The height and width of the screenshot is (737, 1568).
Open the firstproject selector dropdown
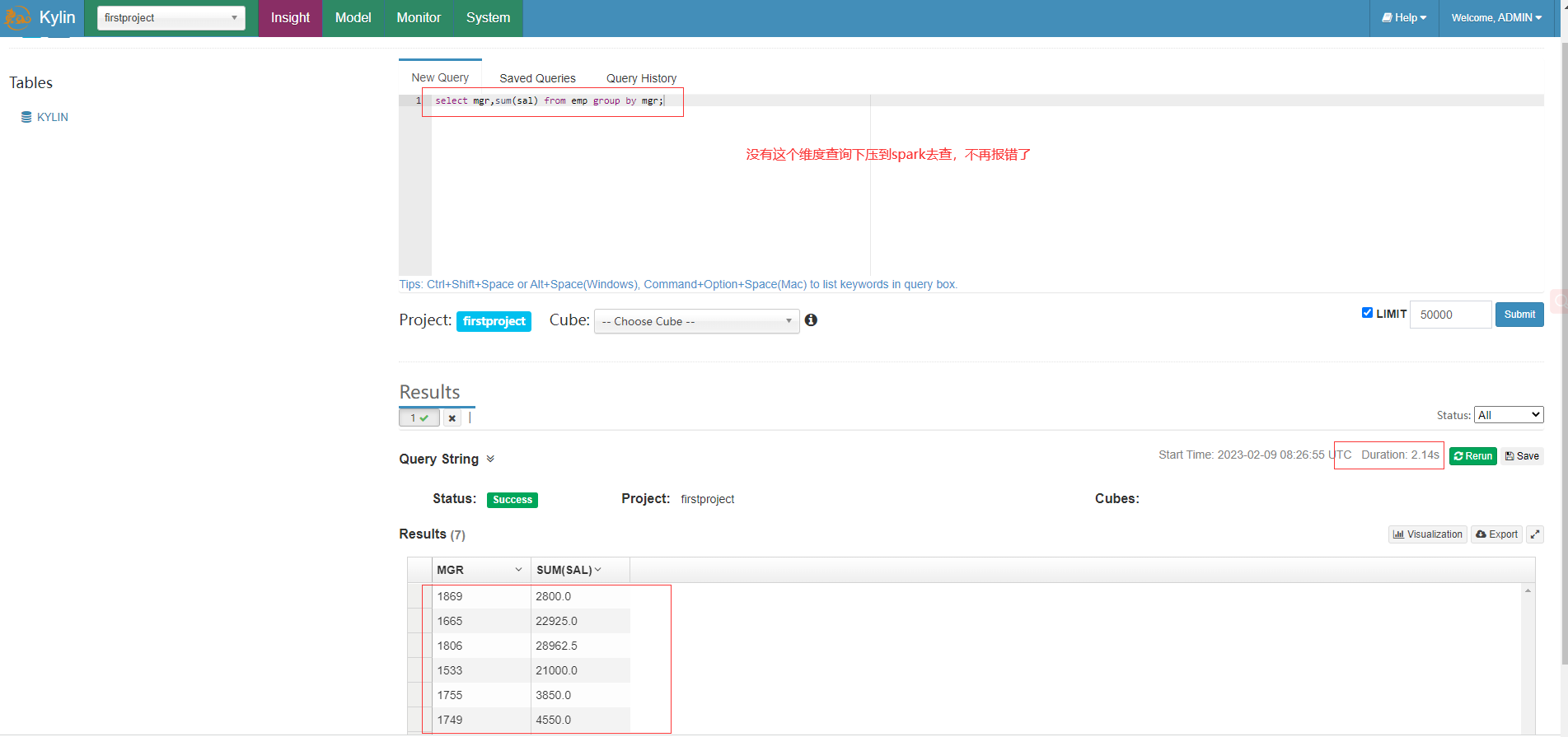pos(171,18)
